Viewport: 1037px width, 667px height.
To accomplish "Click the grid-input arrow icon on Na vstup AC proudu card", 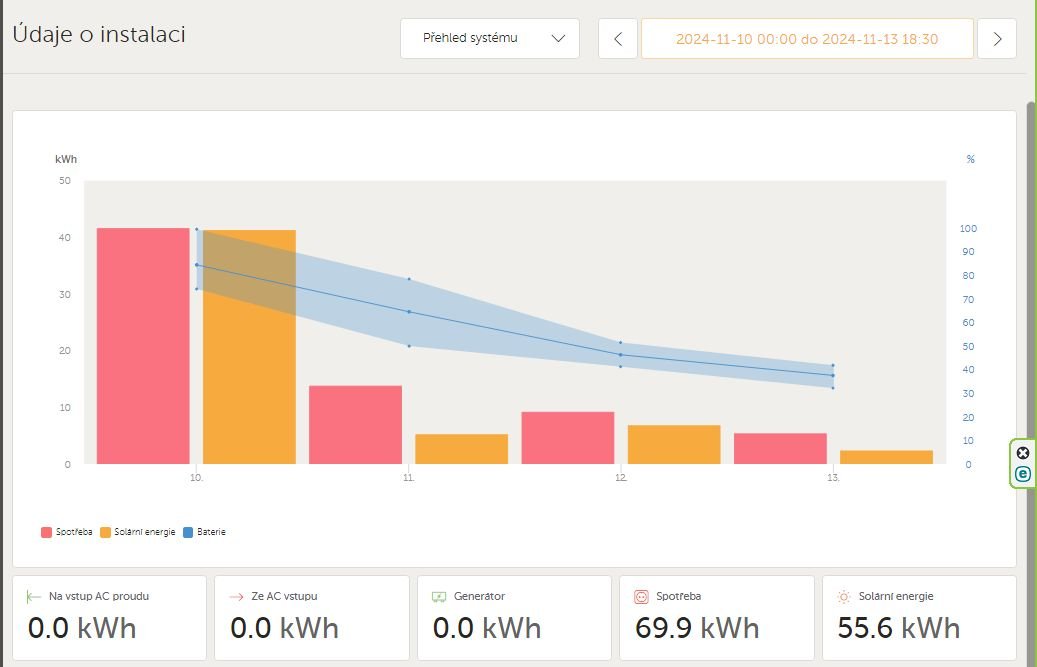I will coord(34,596).
